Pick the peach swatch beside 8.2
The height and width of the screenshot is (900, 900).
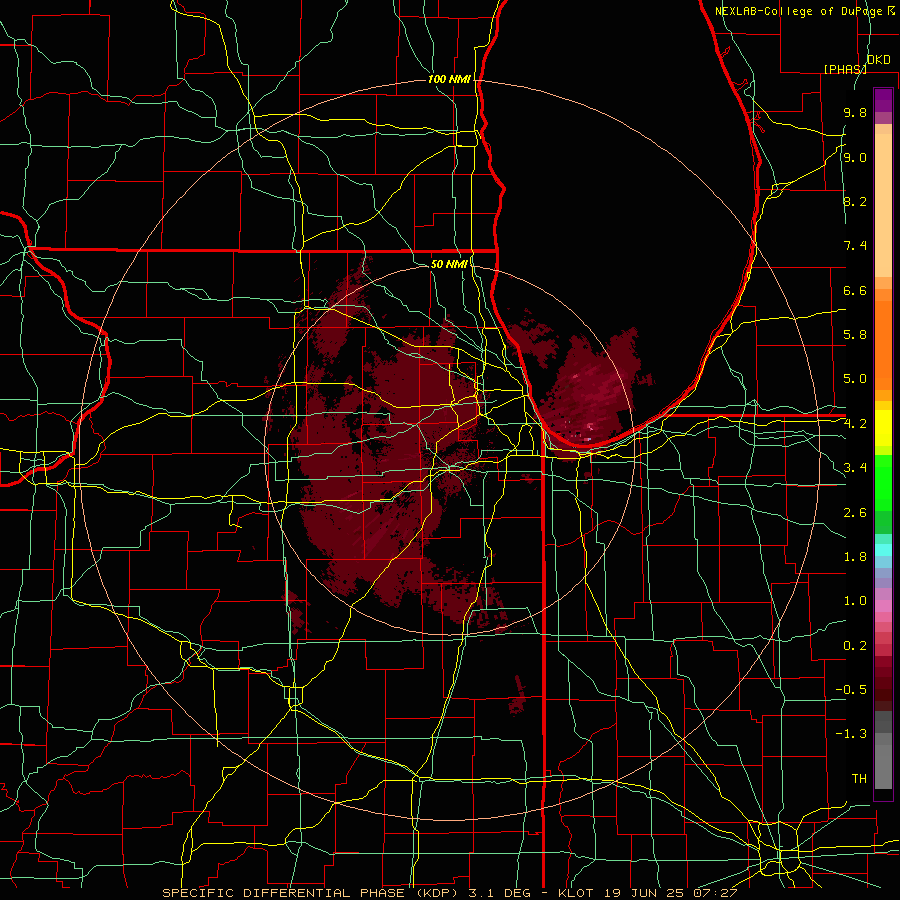[883, 205]
